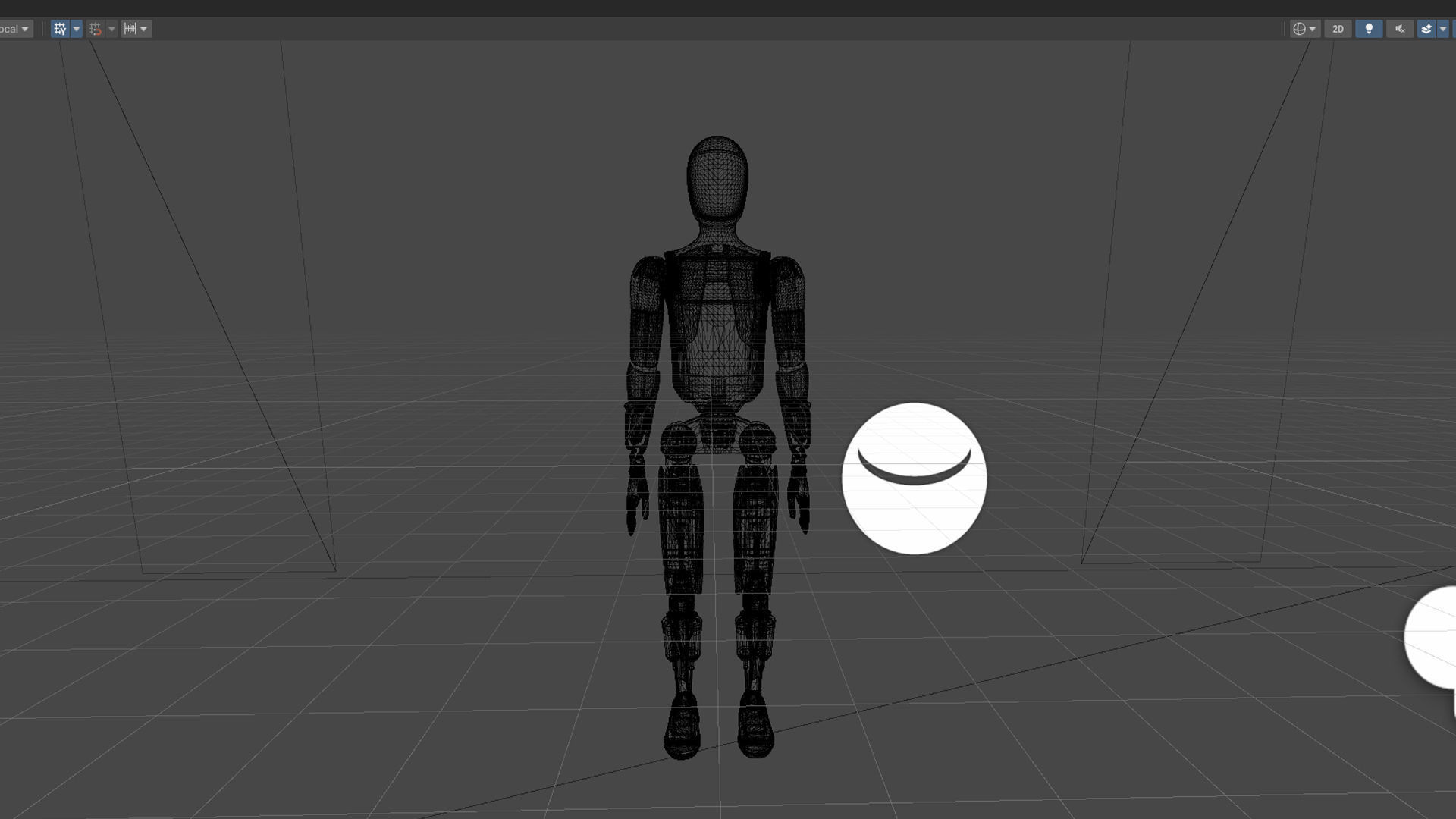Open the Local handle rotation dropdown
Image resolution: width=1456 pixels, height=819 pixels.
coord(15,29)
